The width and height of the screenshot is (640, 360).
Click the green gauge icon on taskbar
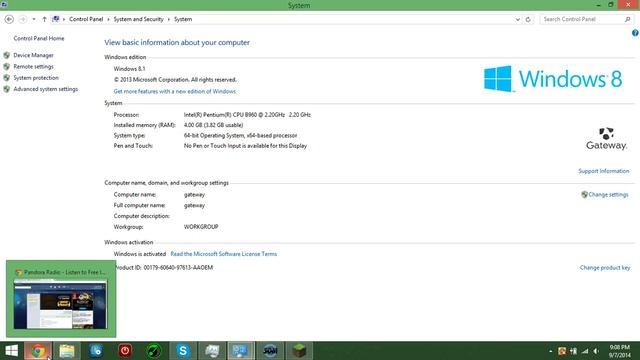point(154,351)
